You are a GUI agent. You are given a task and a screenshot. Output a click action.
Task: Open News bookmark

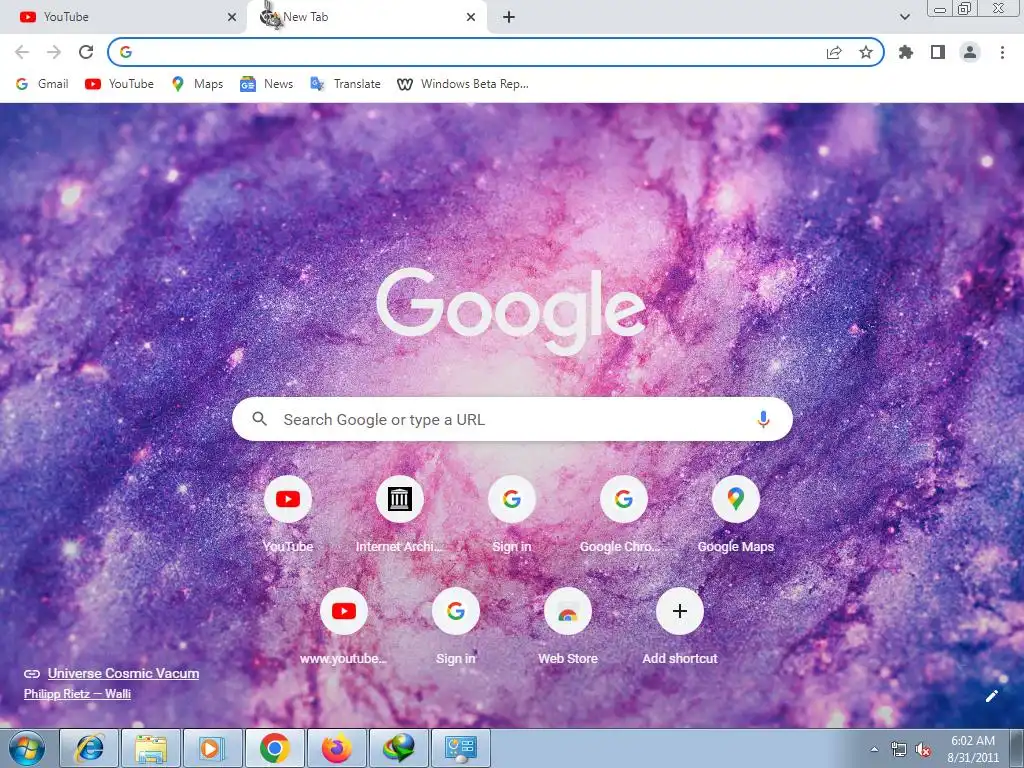click(x=266, y=84)
